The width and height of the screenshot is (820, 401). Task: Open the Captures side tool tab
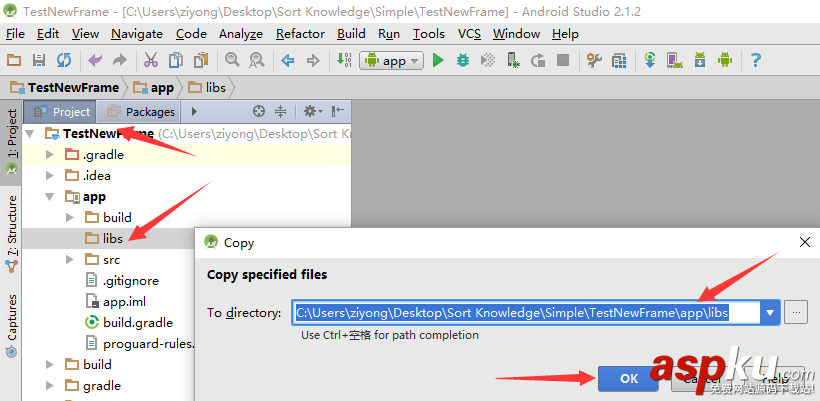pos(12,325)
